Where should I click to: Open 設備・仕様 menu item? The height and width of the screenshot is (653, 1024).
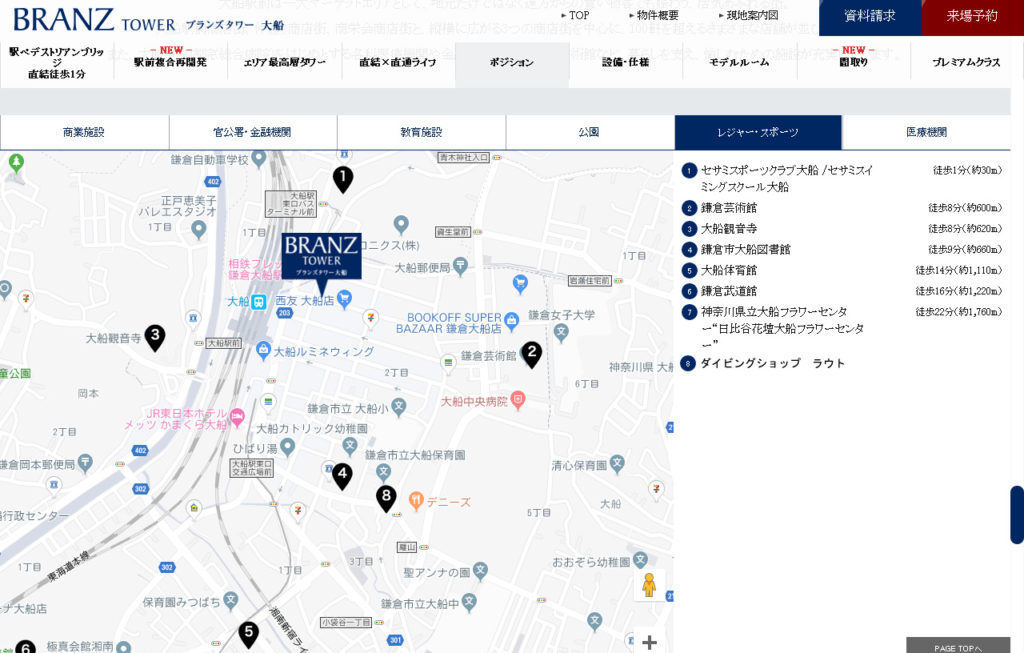point(626,63)
